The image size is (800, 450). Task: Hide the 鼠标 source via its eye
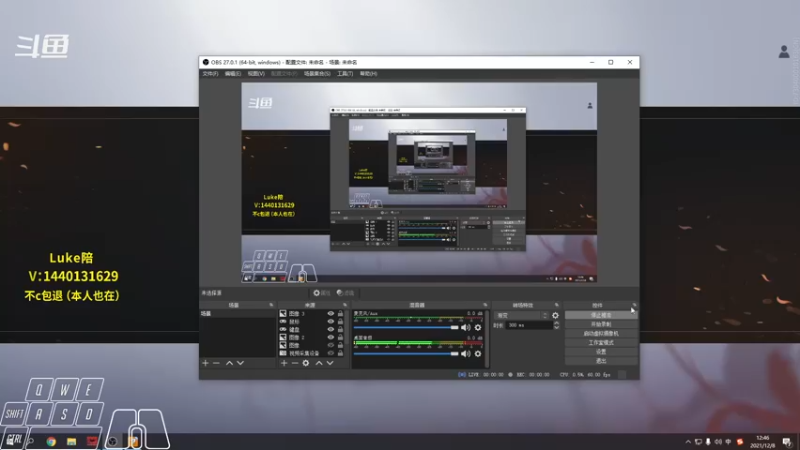331,321
